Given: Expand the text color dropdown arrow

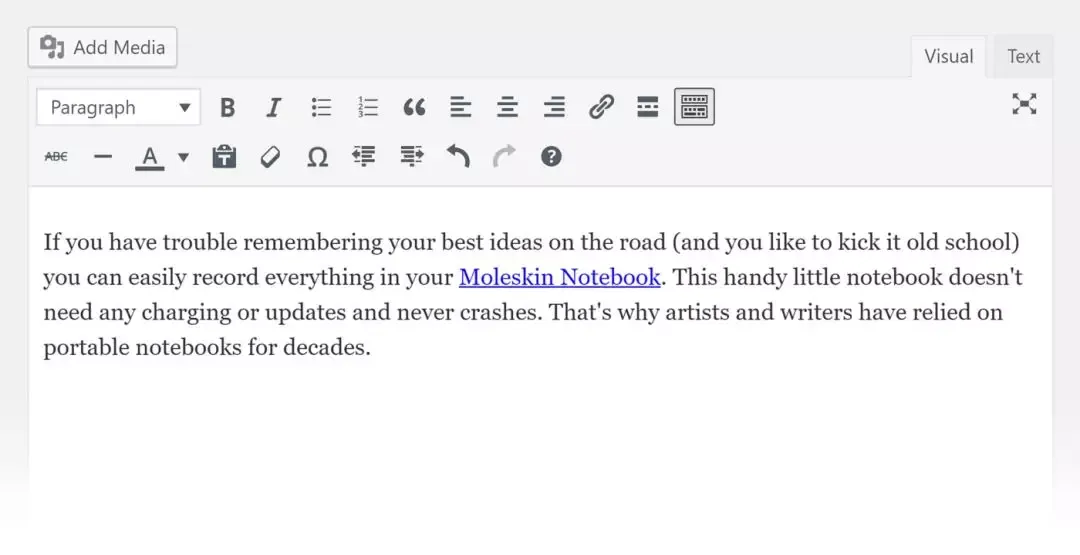Looking at the screenshot, I should (183, 157).
